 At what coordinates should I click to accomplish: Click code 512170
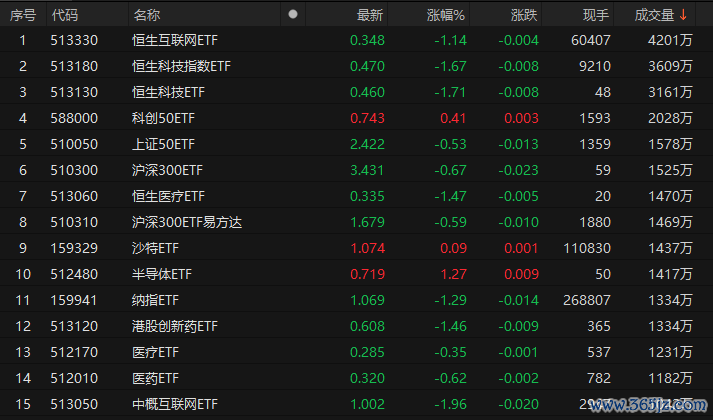(74, 352)
